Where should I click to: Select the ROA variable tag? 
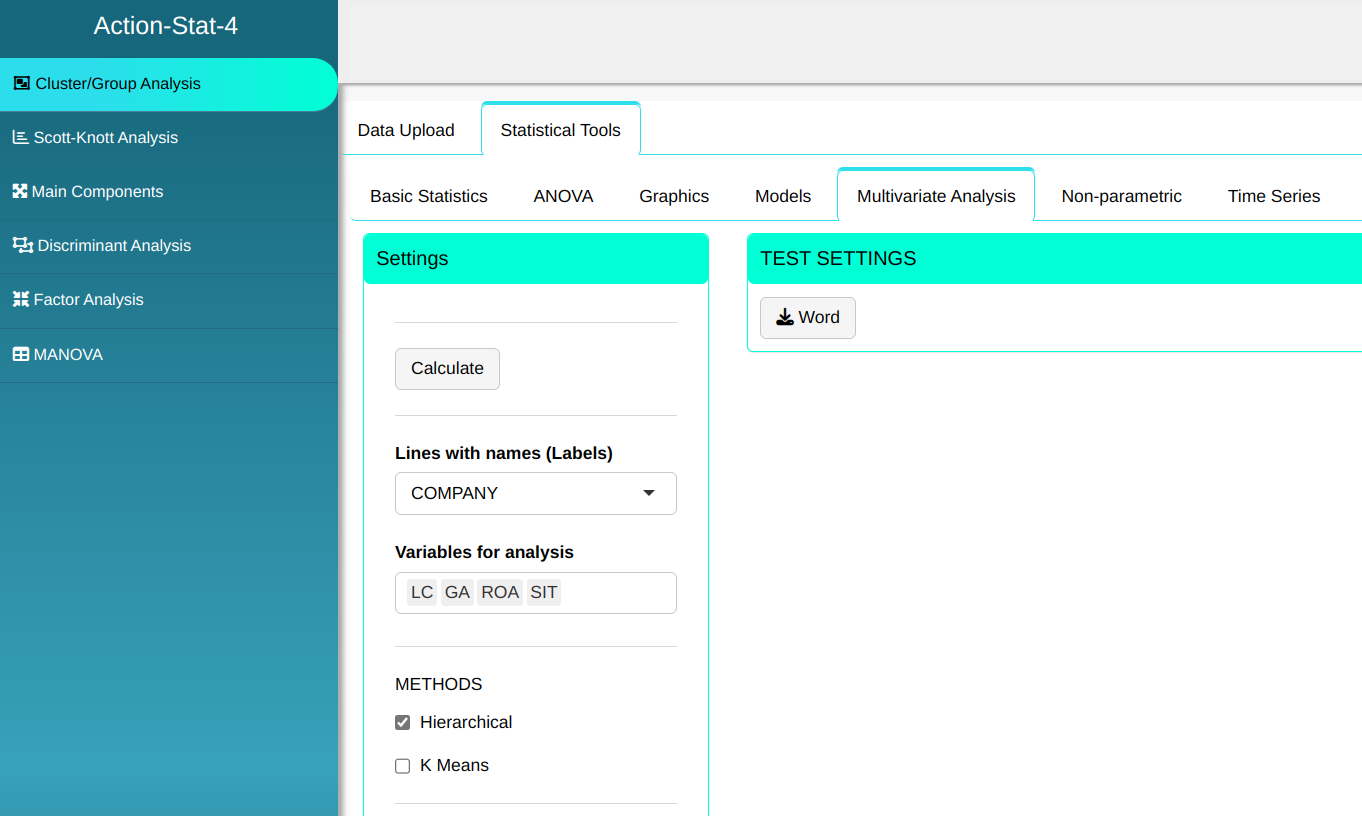click(499, 593)
